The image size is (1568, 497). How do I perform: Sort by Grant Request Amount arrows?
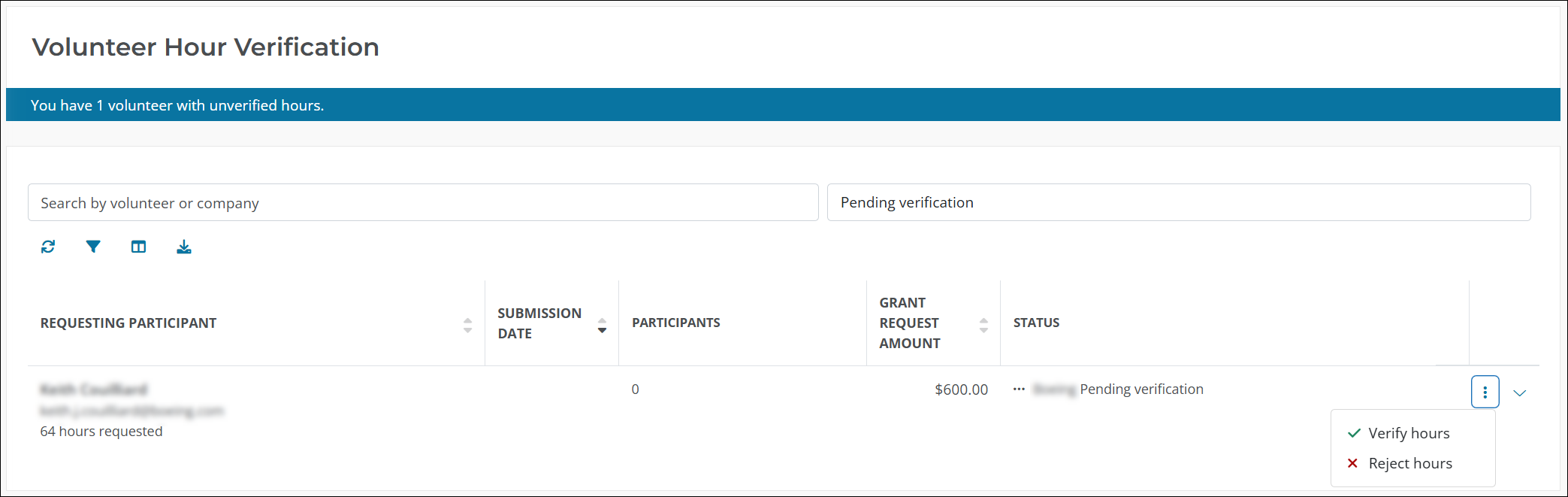[x=983, y=325]
